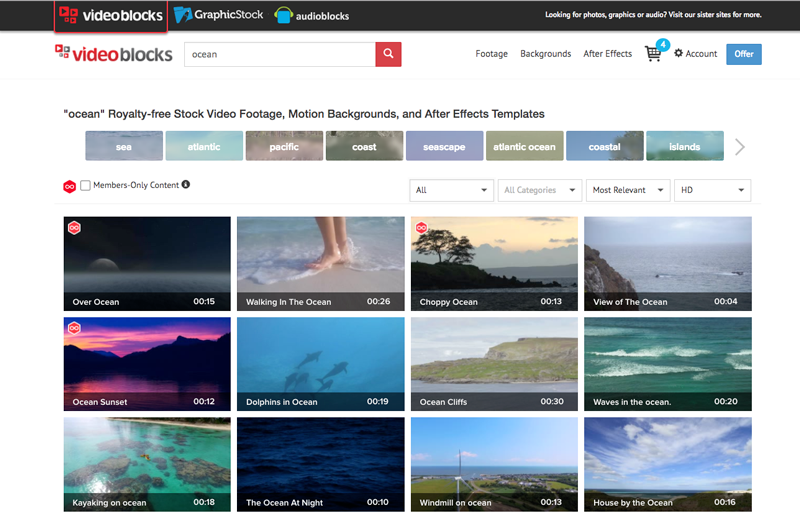Open the Waves in the ocean video
The image size is (800, 517).
point(668,364)
